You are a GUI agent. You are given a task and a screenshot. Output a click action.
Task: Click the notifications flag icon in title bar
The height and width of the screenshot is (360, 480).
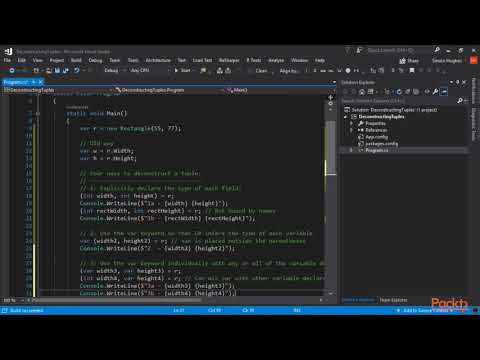pos(347,50)
